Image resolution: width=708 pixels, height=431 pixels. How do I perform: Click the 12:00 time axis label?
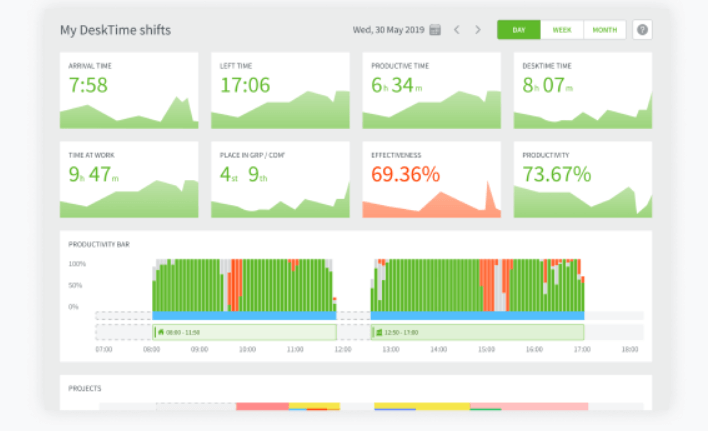coord(343,349)
